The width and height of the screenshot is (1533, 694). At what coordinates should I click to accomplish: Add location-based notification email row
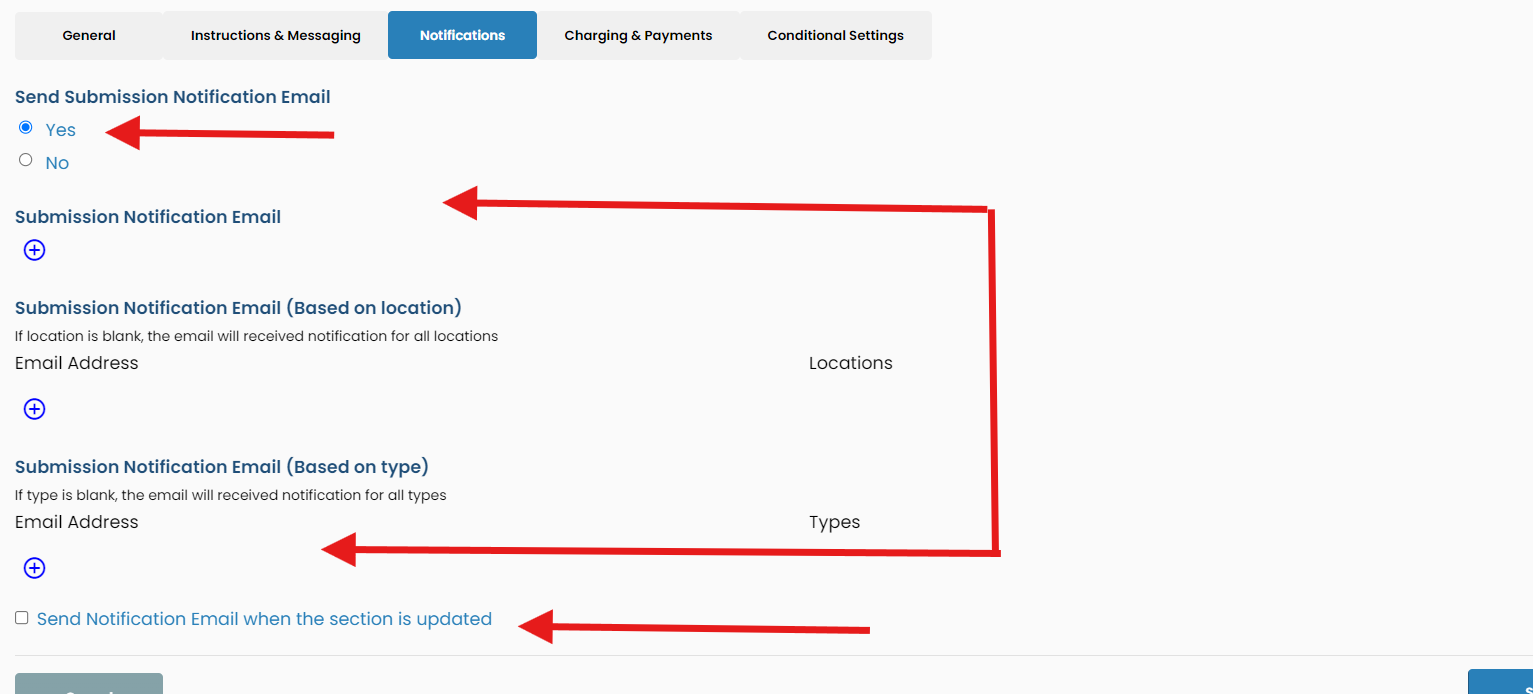click(34, 409)
